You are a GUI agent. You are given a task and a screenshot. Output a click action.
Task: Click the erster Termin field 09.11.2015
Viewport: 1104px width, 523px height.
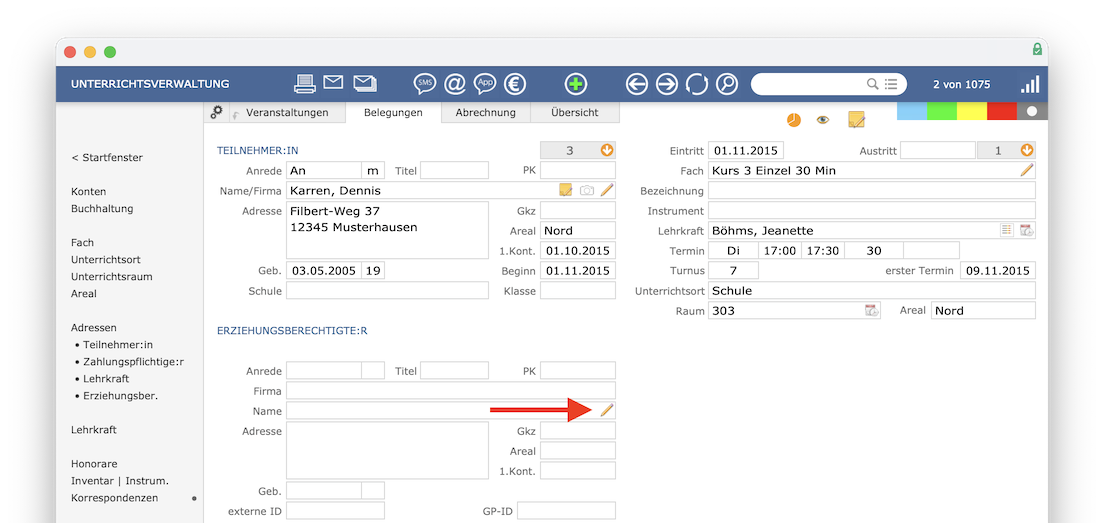(998, 270)
